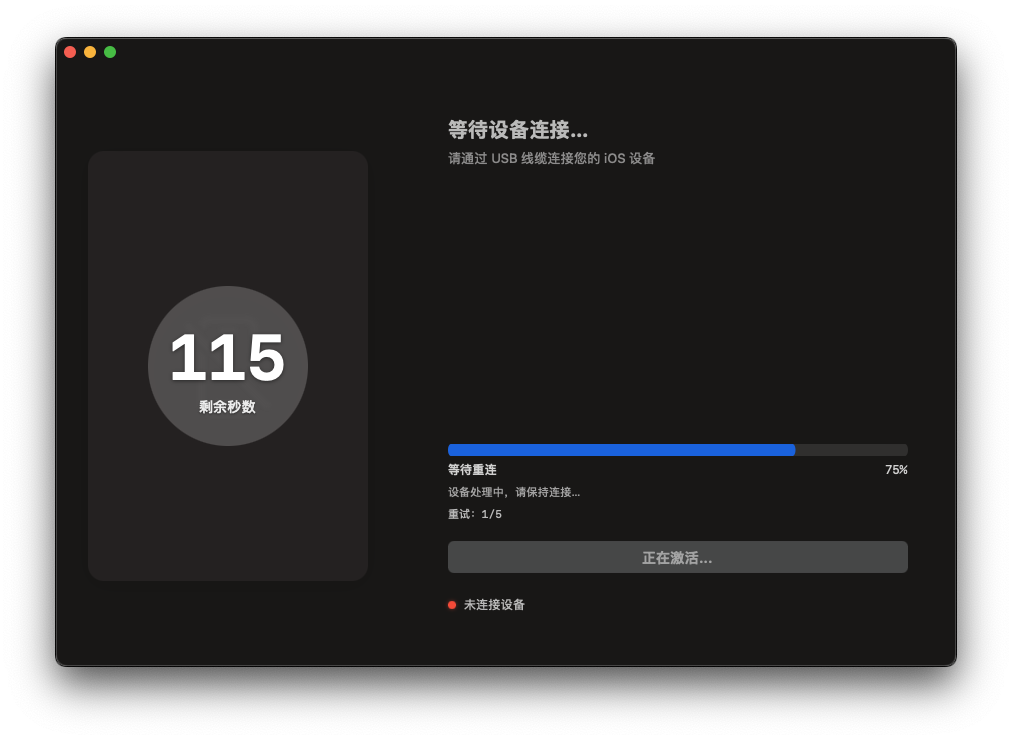Image resolution: width=1012 pixels, height=740 pixels.
Task: Click the 等待设备连接... heading
Action: [x=517, y=130]
